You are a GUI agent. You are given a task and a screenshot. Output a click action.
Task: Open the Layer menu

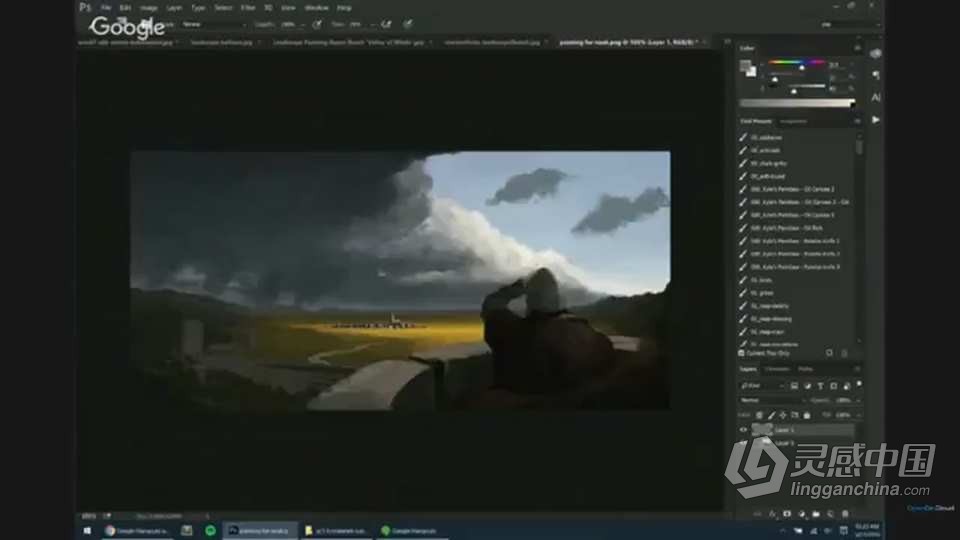click(x=174, y=8)
